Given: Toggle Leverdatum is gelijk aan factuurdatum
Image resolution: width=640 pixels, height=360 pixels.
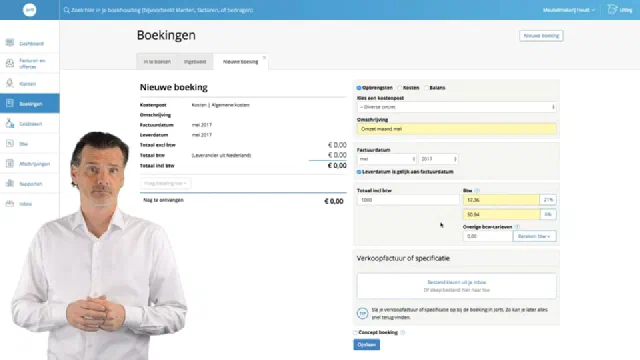Looking at the screenshot, I should coord(359,172).
